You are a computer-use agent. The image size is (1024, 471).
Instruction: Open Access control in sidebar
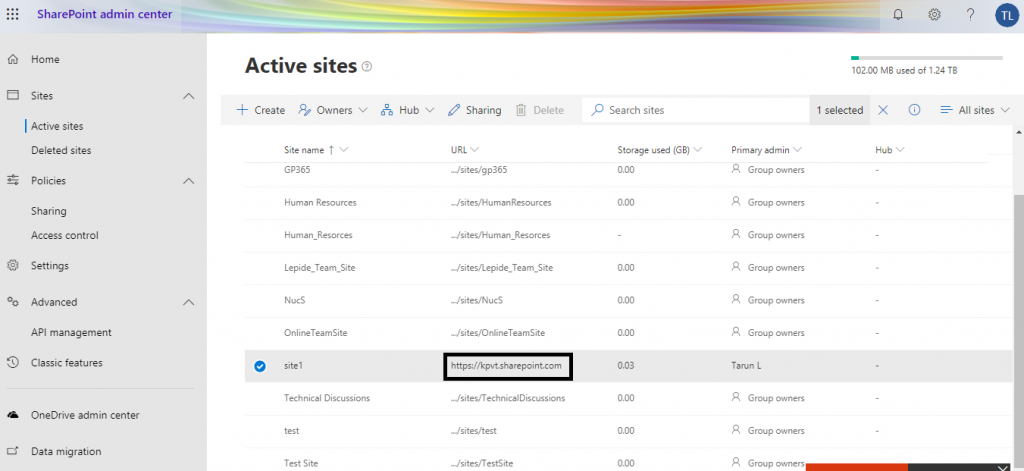pyautogui.click(x=64, y=236)
